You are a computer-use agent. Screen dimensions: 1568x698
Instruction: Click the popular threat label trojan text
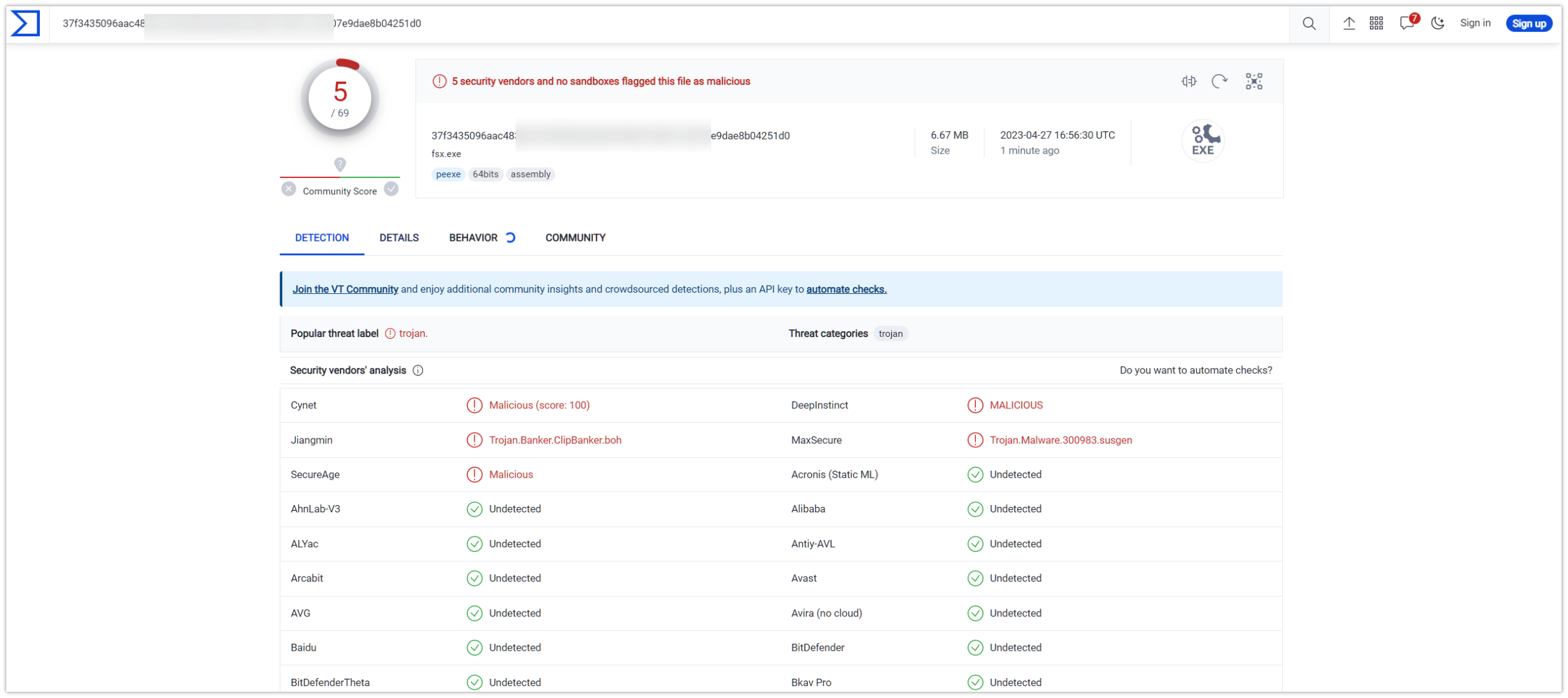click(413, 334)
